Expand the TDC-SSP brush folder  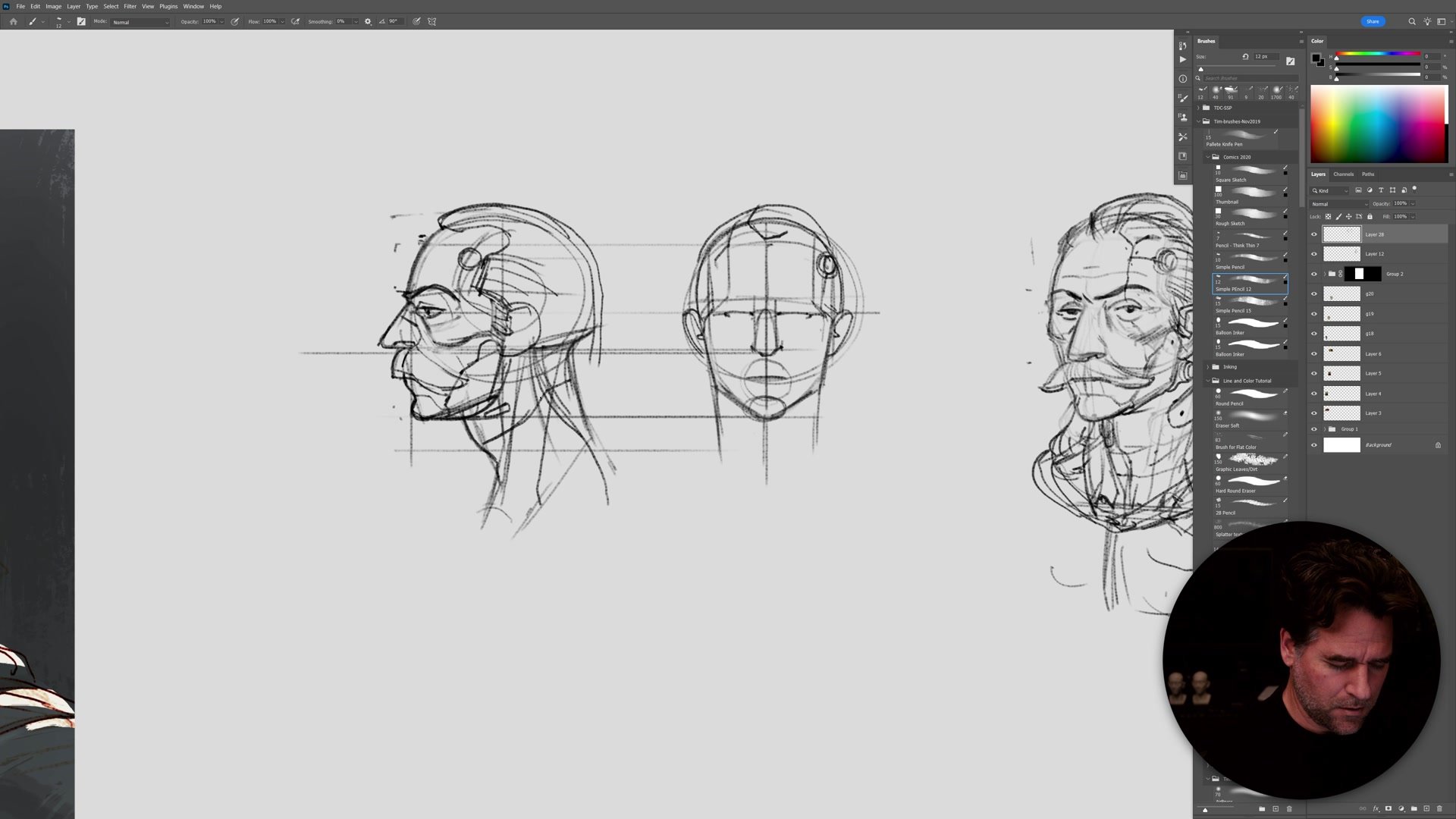(x=1199, y=108)
